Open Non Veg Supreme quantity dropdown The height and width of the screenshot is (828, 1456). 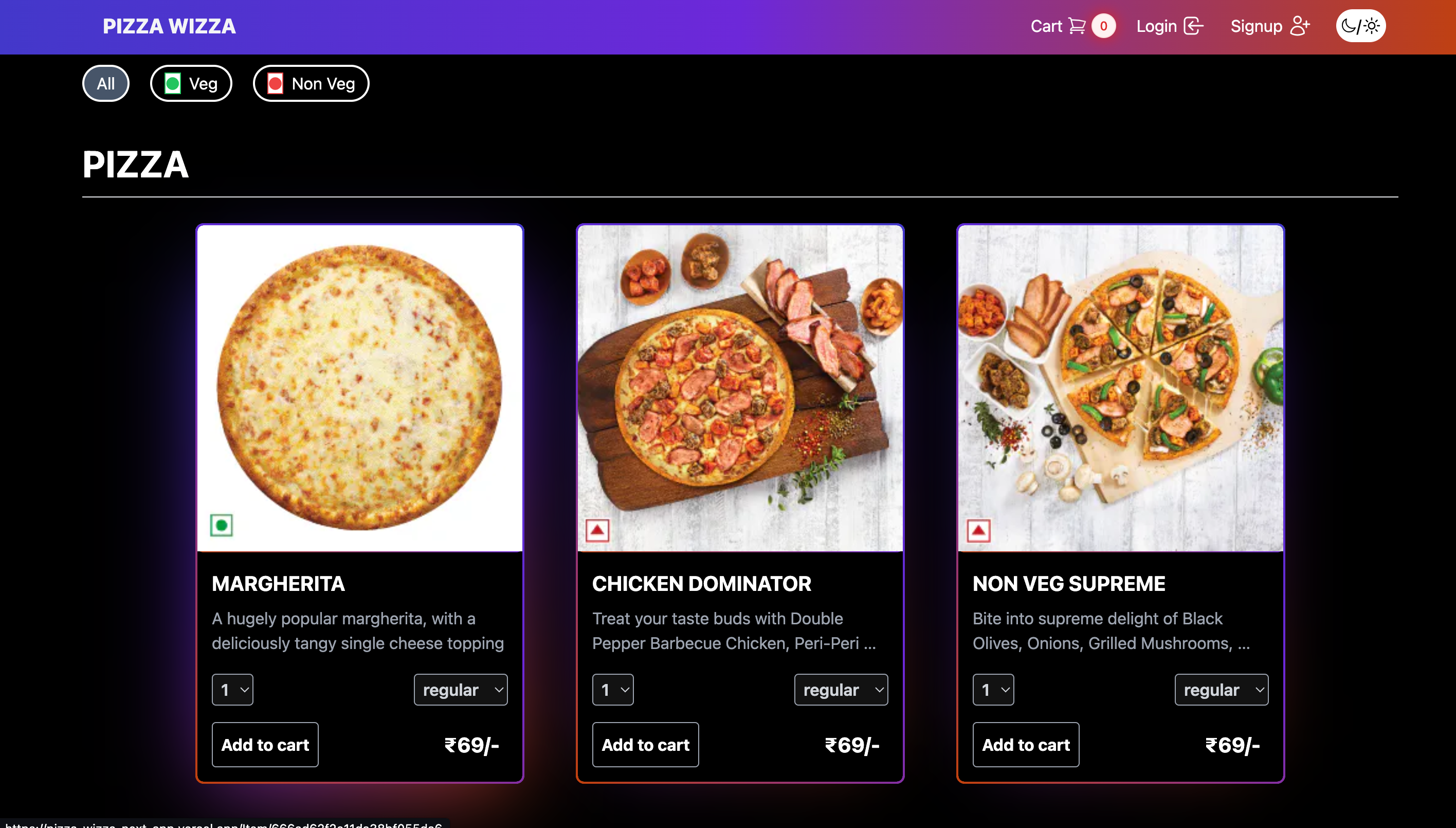993,690
